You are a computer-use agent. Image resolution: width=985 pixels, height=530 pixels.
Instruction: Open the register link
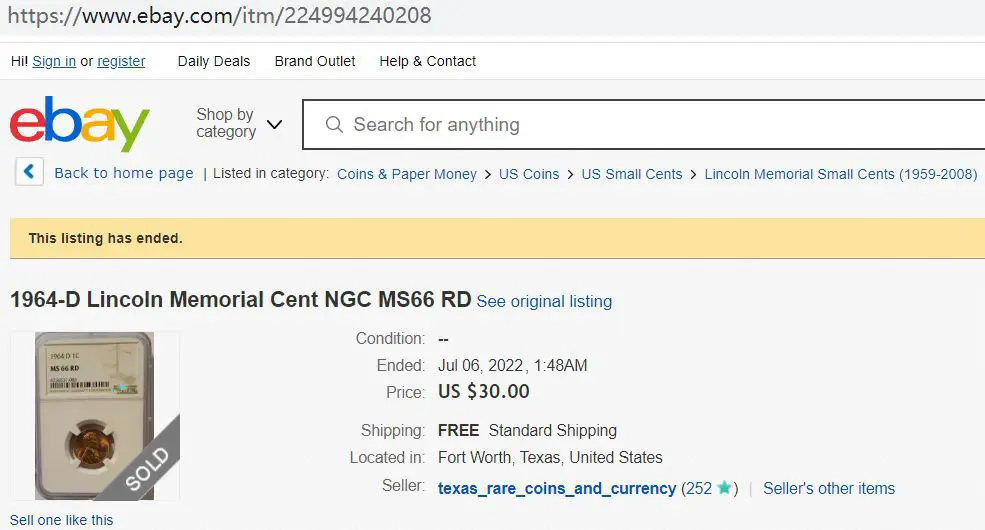point(121,62)
